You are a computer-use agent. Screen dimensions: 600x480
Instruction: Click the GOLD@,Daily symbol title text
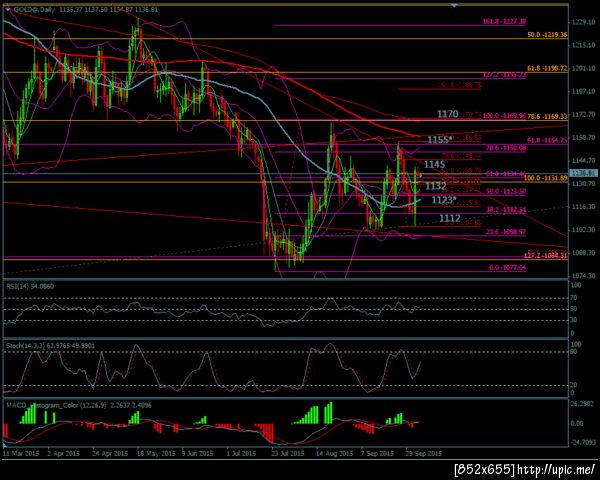(x=35, y=10)
